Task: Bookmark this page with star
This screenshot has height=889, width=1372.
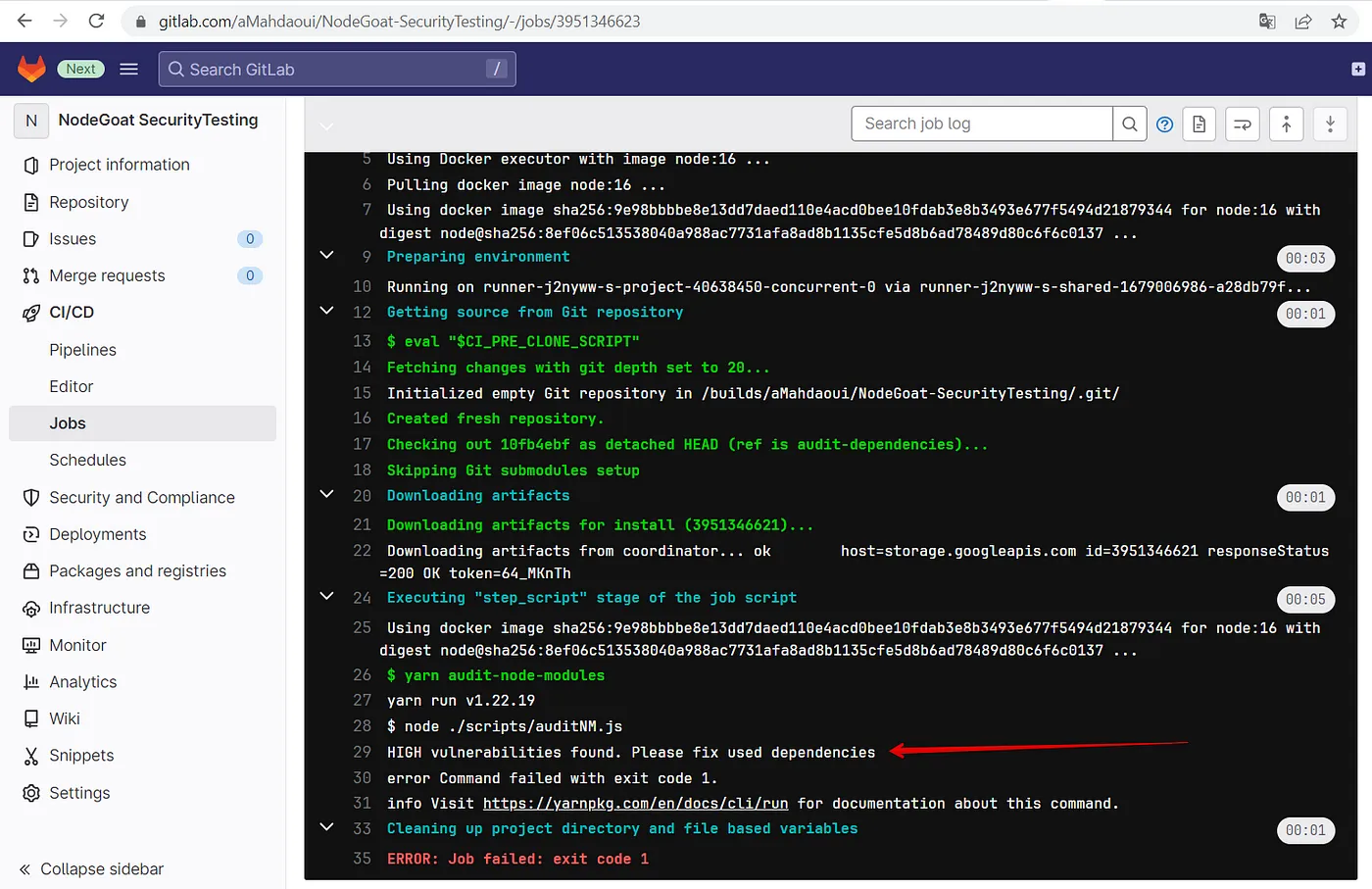Action: (x=1339, y=21)
